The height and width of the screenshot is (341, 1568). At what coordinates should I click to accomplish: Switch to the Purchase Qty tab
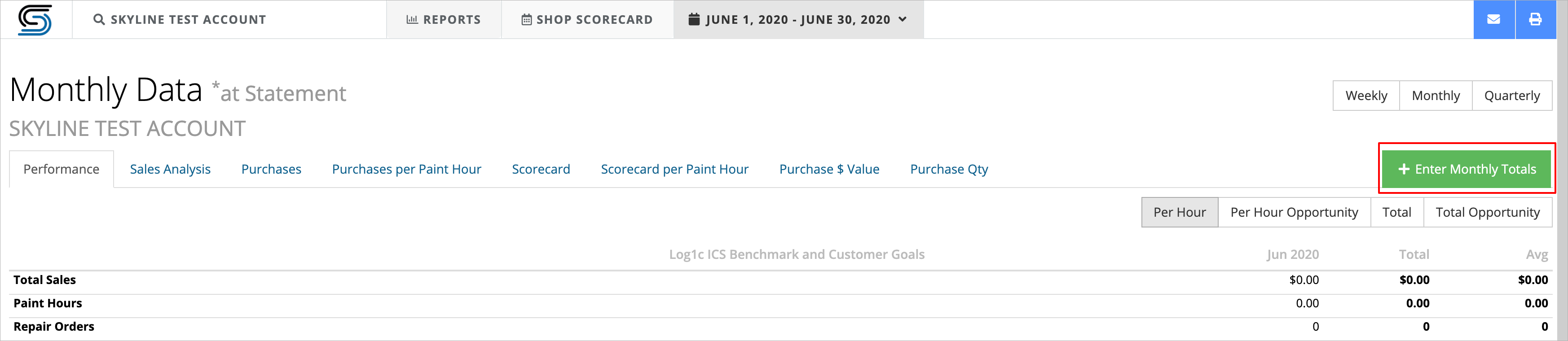click(x=948, y=169)
